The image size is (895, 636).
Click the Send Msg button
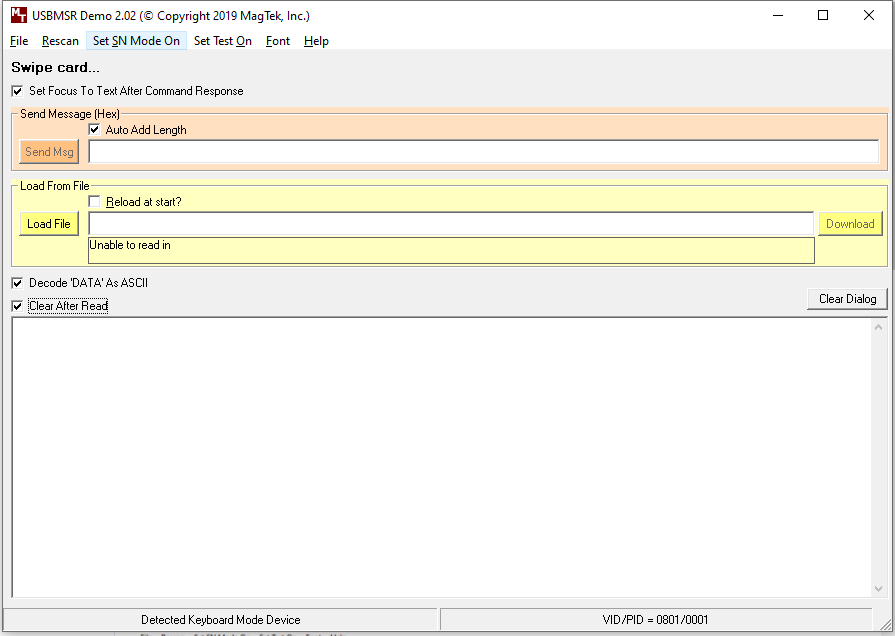(x=49, y=152)
